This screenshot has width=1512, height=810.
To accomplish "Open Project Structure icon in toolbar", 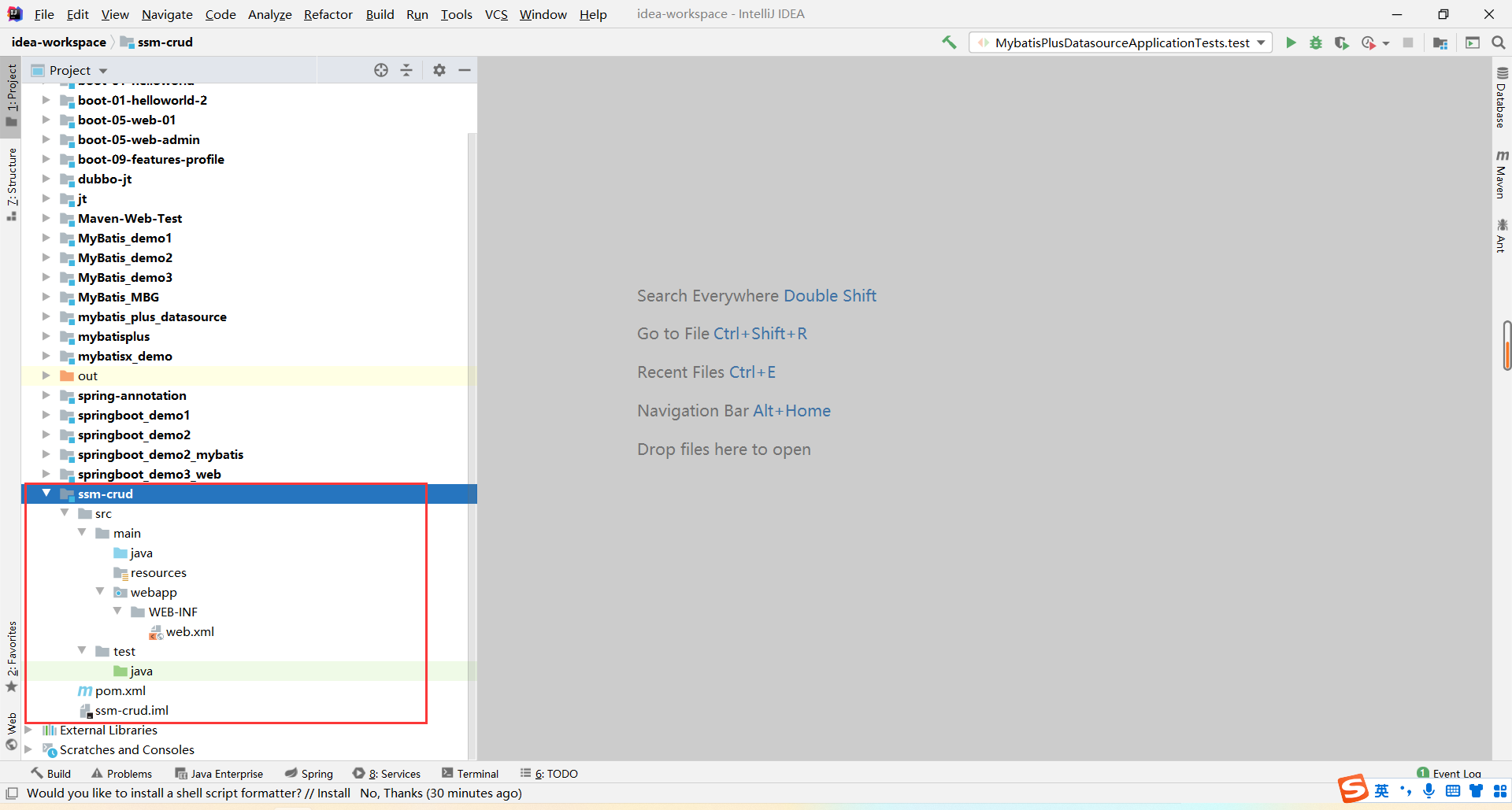I will point(1440,43).
